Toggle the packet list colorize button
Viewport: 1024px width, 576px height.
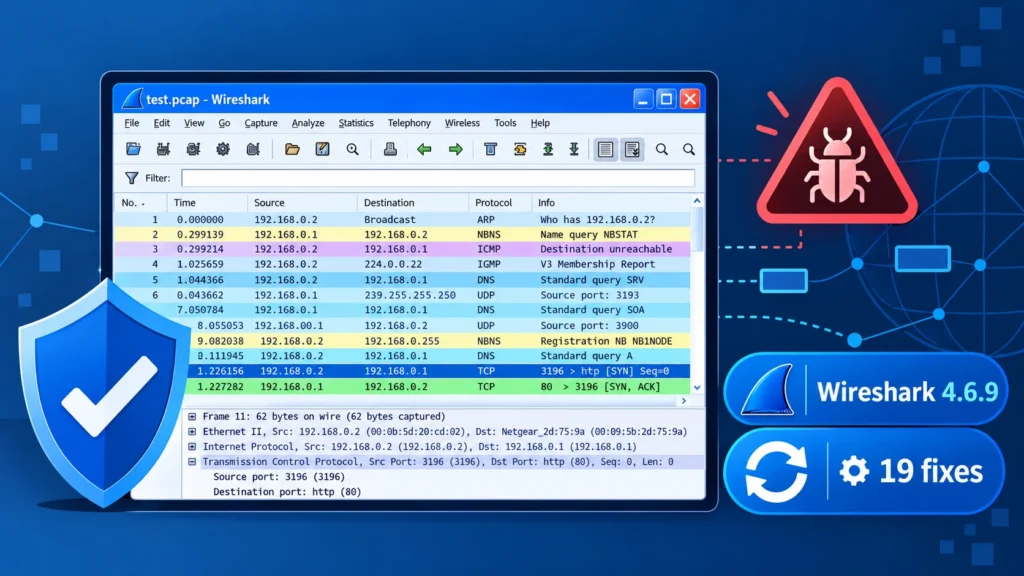coord(605,149)
